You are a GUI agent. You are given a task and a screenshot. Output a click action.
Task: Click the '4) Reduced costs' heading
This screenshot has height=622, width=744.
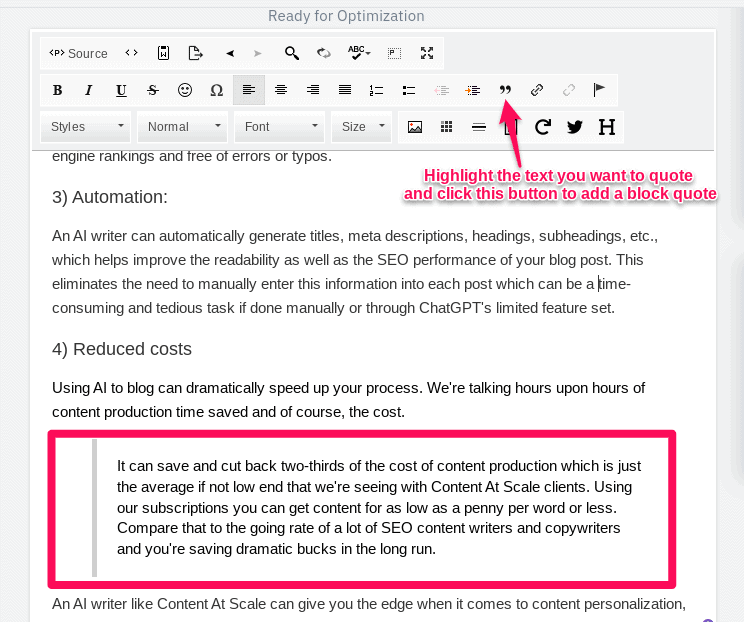(x=122, y=349)
